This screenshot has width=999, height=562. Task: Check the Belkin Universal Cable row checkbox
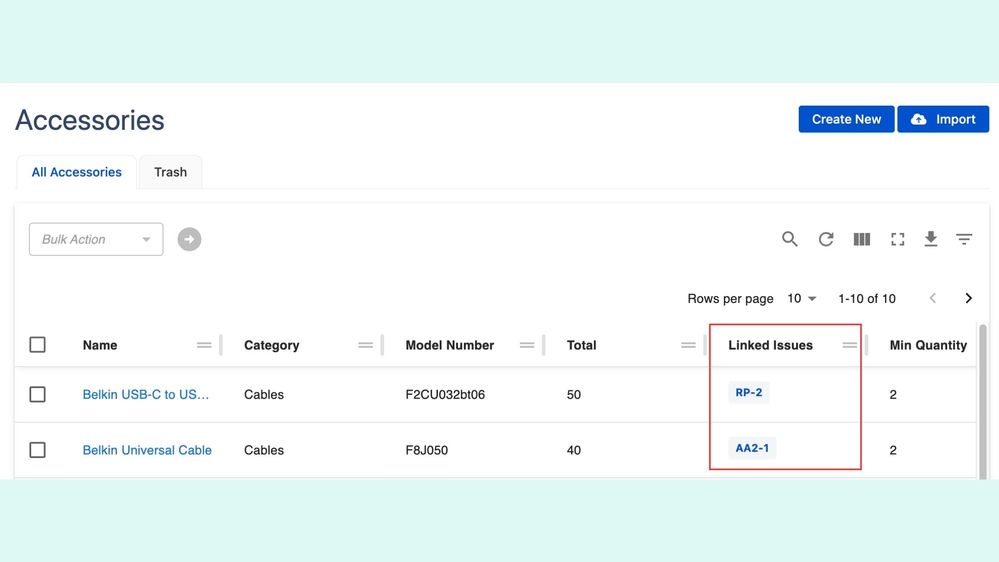pyautogui.click(x=38, y=450)
